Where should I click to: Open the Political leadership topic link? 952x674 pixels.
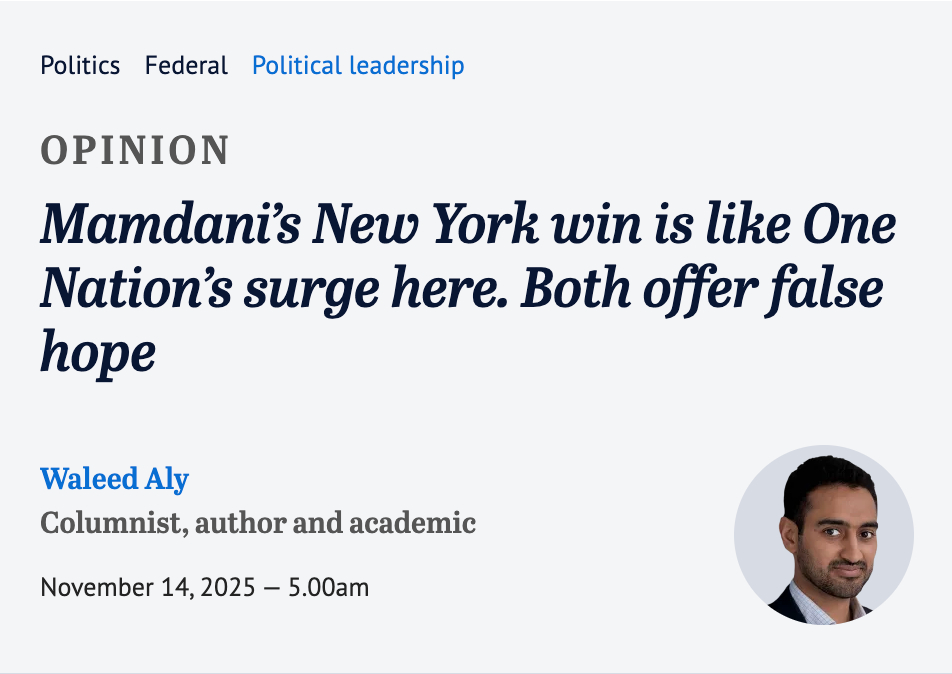point(358,66)
